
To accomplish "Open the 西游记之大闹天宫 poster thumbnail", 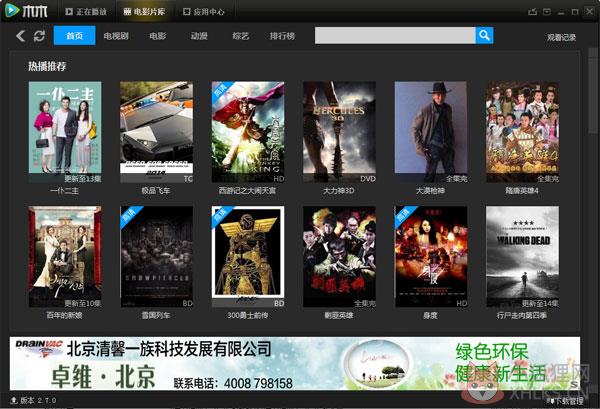I will pos(248,132).
